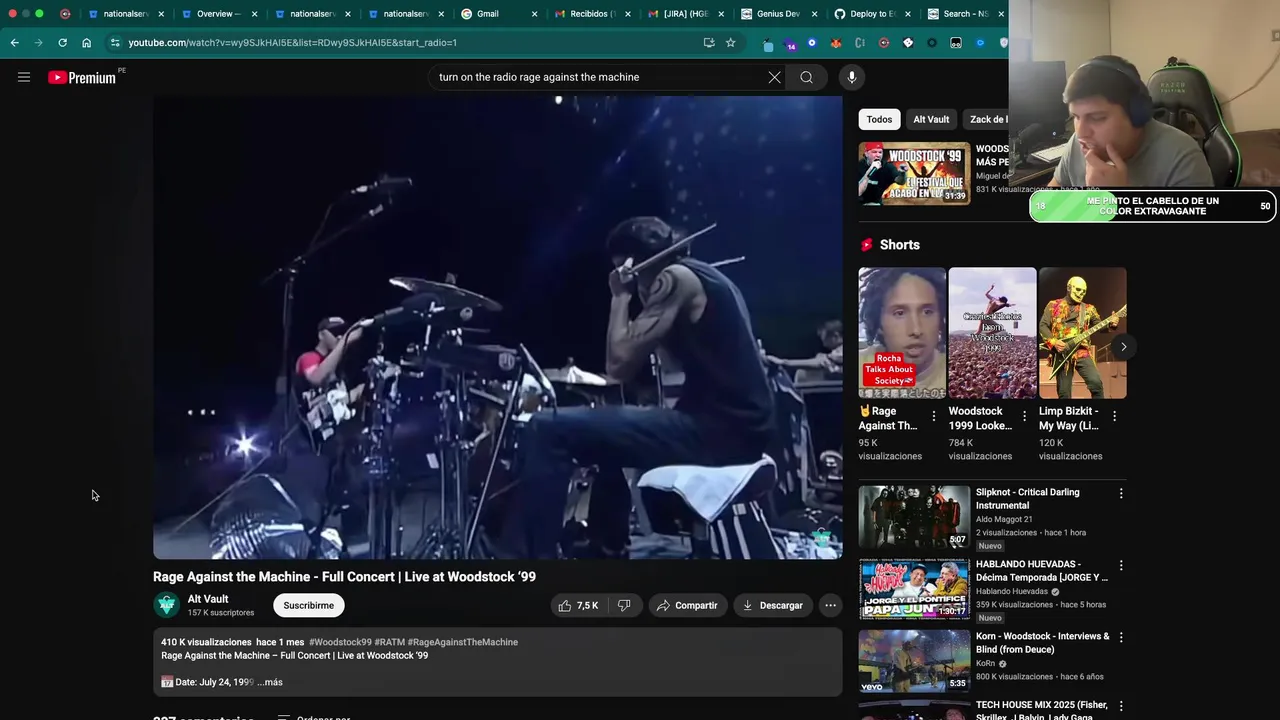This screenshot has width=1280, height=720.
Task: Open options for Hablando Huevadas video
Action: 1121,565
